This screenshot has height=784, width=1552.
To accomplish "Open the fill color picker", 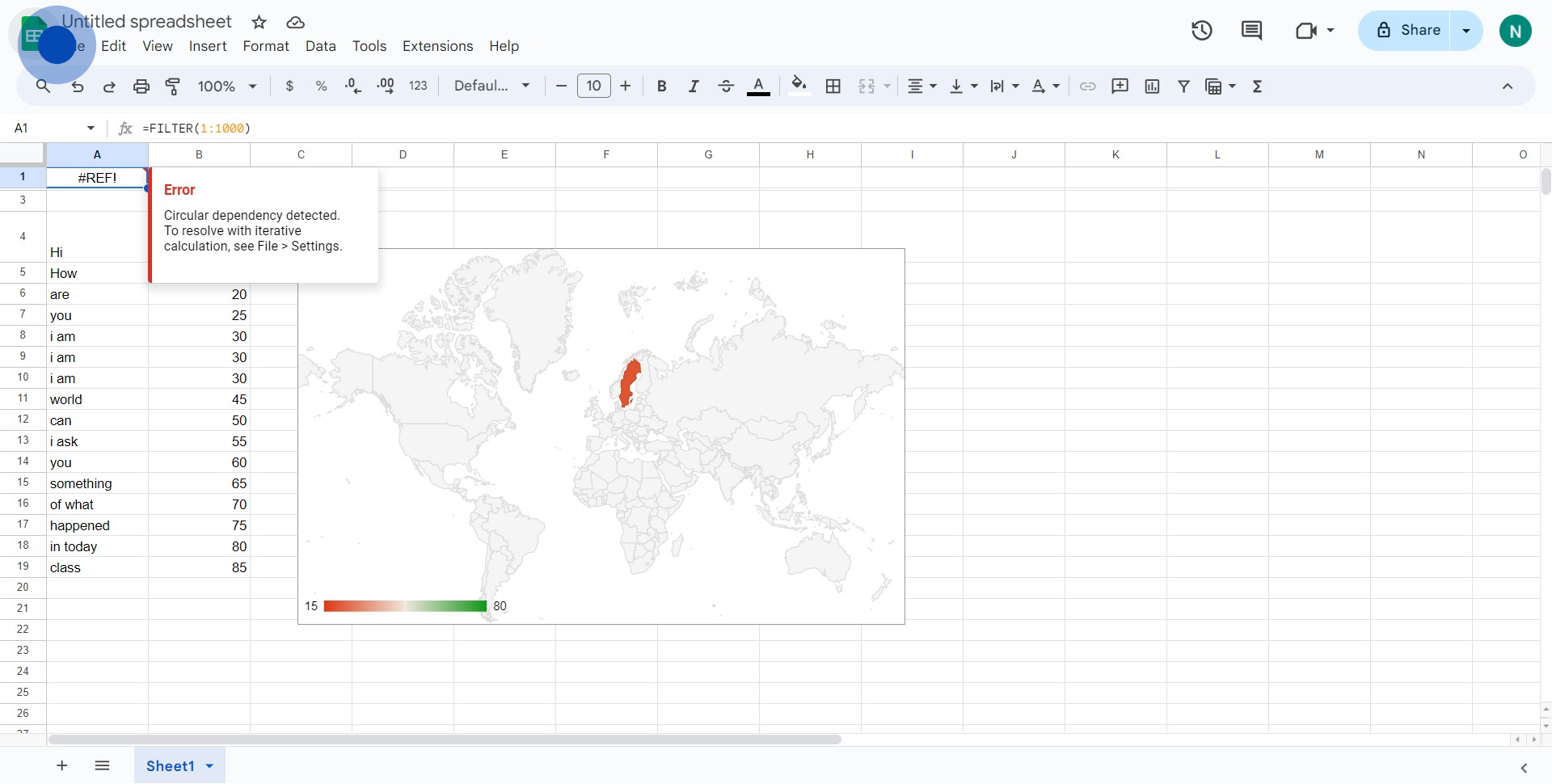I will coord(799,86).
